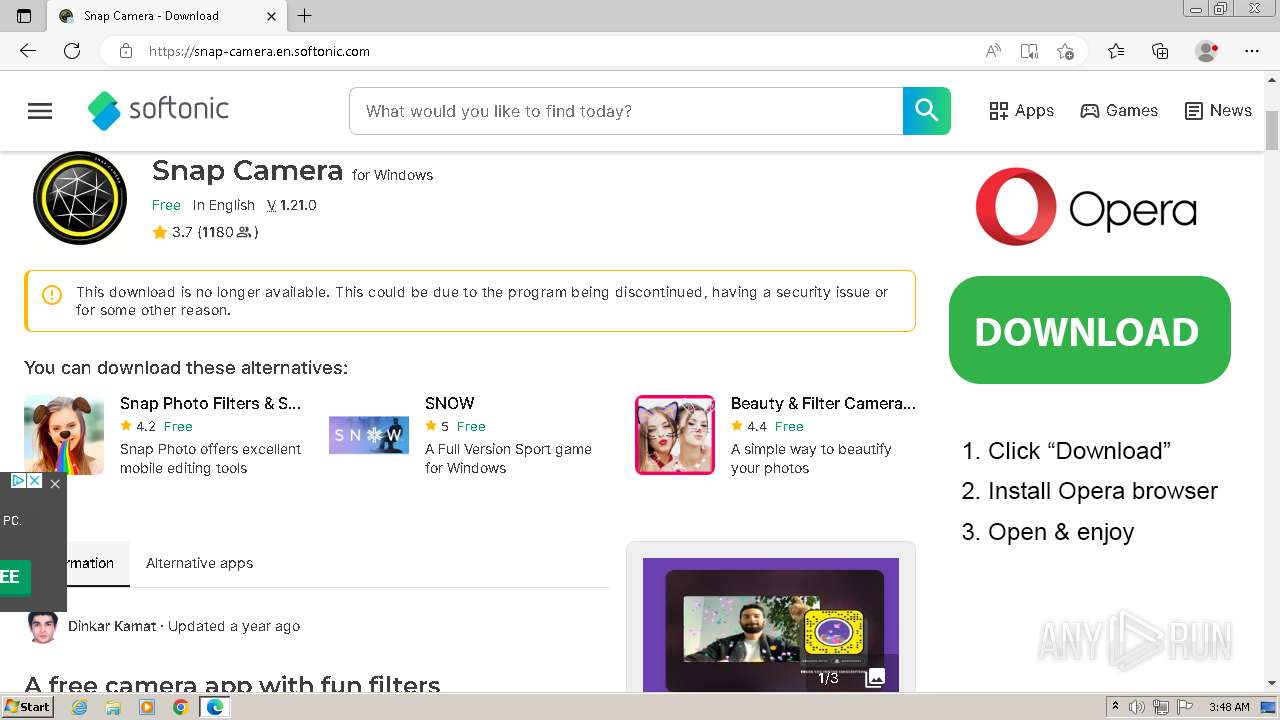Viewport: 1280px width, 720px height.
Task: Click the Softonic logo
Action: pyautogui.click(x=158, y=110)
